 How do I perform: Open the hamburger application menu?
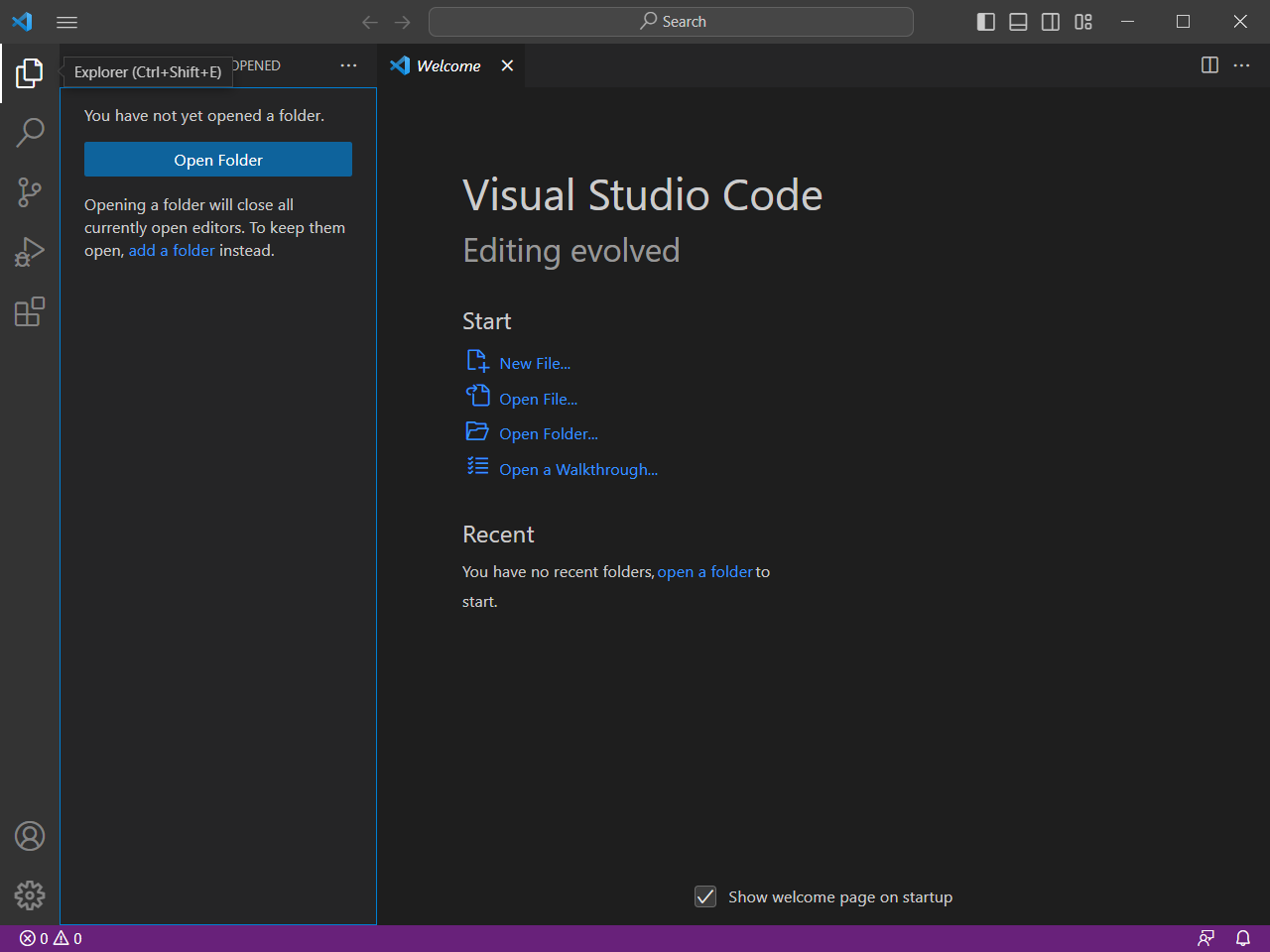(x=66, y=22)
